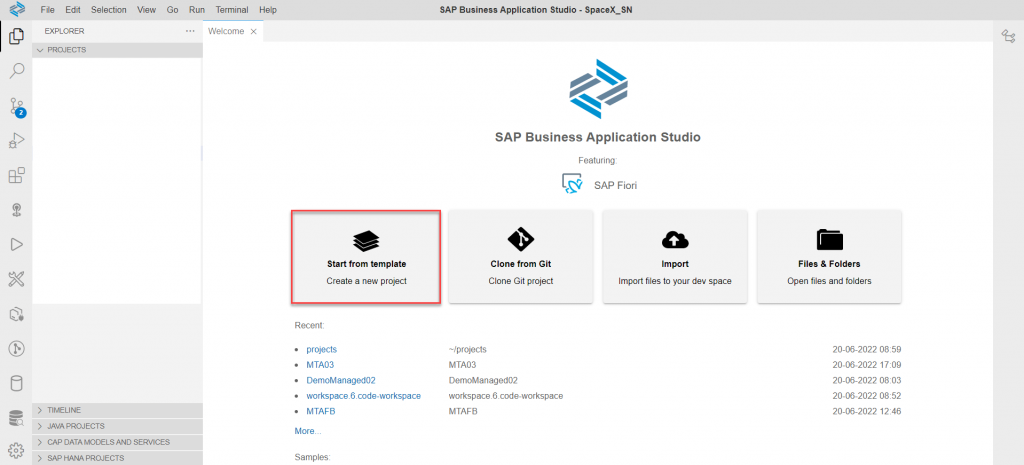This screenshot has width=1024, height=465.
Task: Expand the SAP HANA PROJECTS section
Action: 118,458
